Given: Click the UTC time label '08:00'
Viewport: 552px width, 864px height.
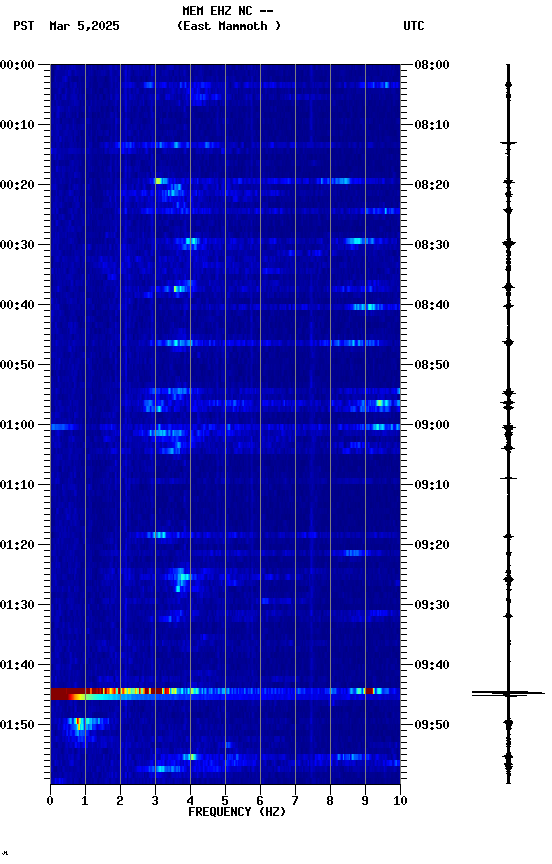Looking at the screenshot, I should click(x=432, y=65).
